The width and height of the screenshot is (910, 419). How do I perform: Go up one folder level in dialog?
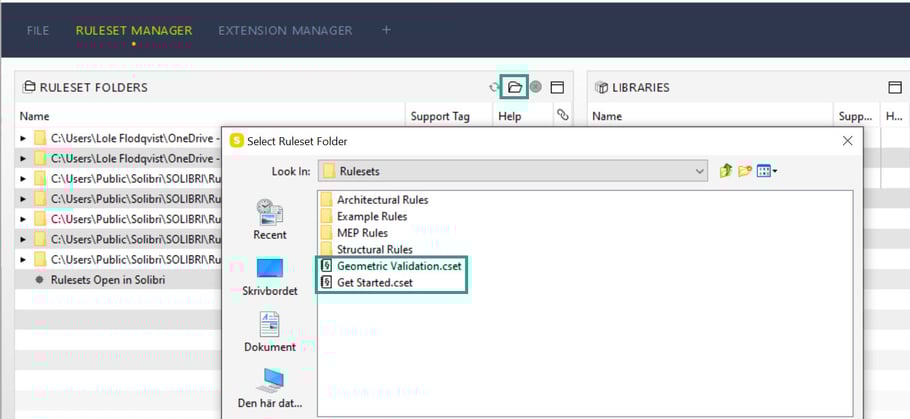(725, 171)
